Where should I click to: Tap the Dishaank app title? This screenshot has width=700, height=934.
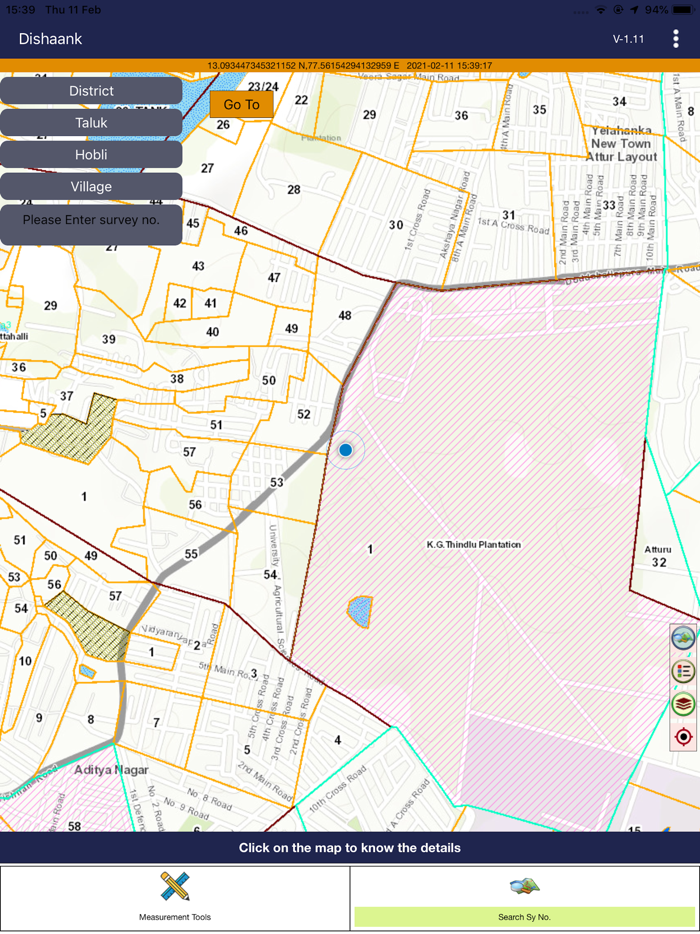click(x=50, y=39)
